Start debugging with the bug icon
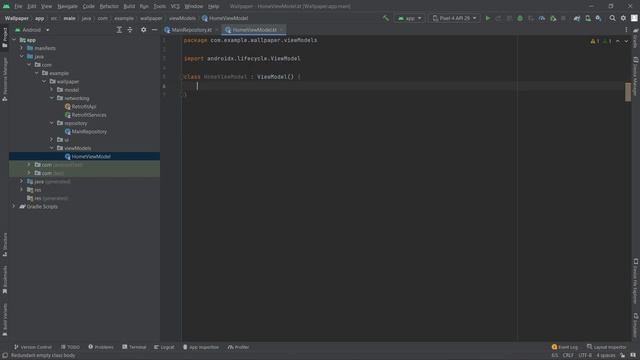The image size is (640, 360). click(x=520, y=18)
